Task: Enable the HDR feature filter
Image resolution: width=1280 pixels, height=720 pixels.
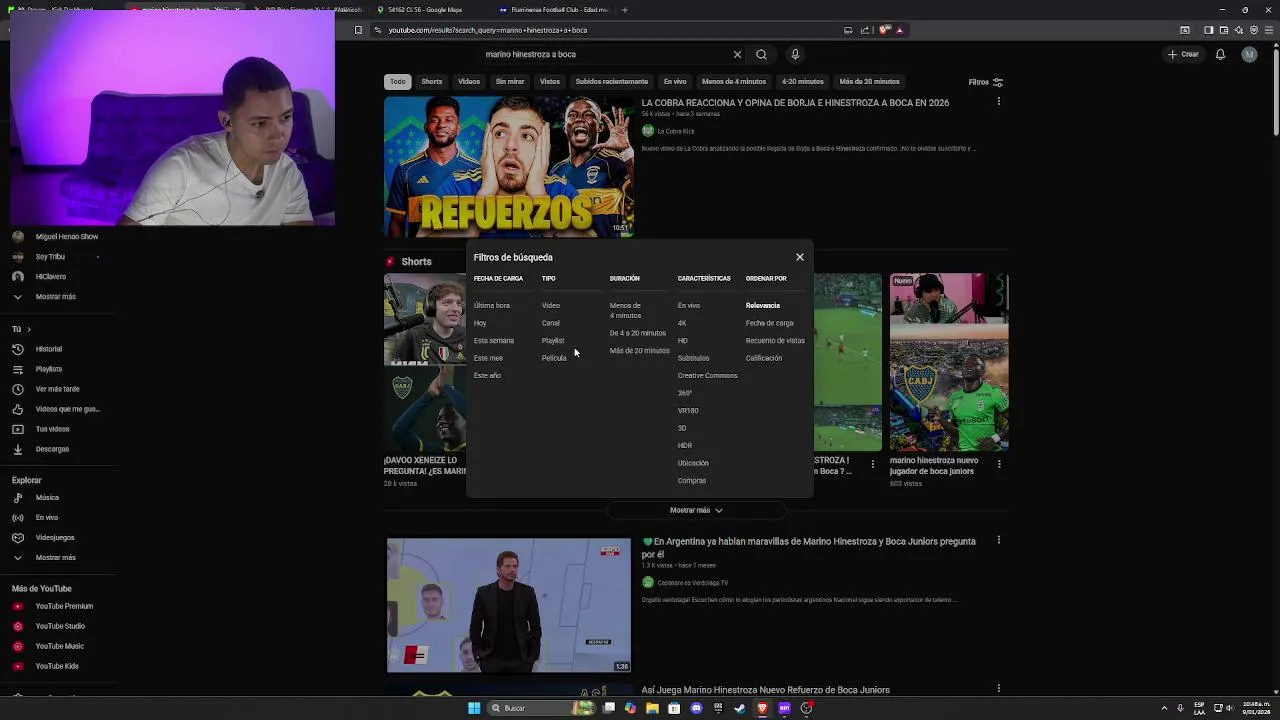Action: [685, 445]
